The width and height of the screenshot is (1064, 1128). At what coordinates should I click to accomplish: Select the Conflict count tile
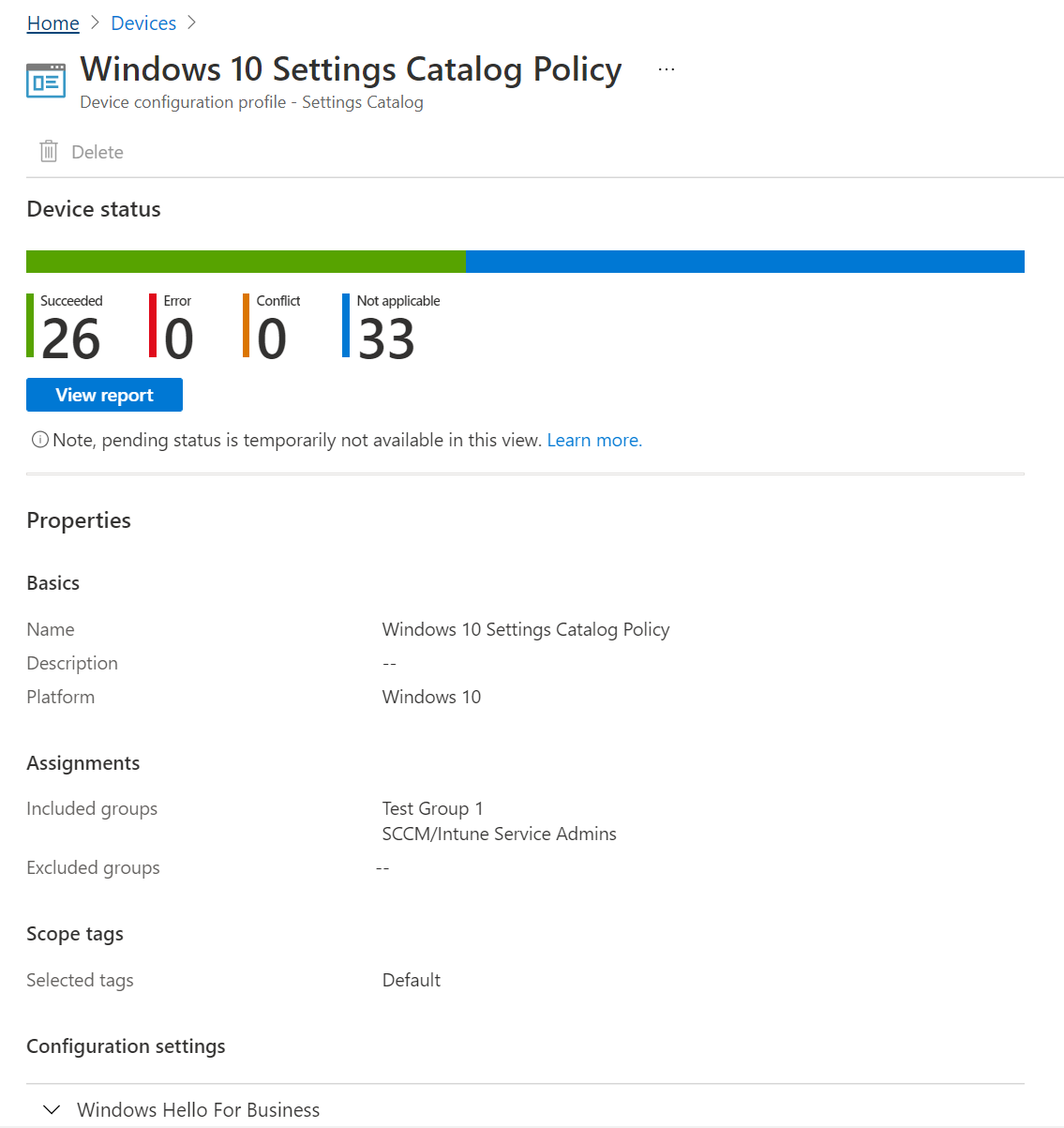coord(272,326)
